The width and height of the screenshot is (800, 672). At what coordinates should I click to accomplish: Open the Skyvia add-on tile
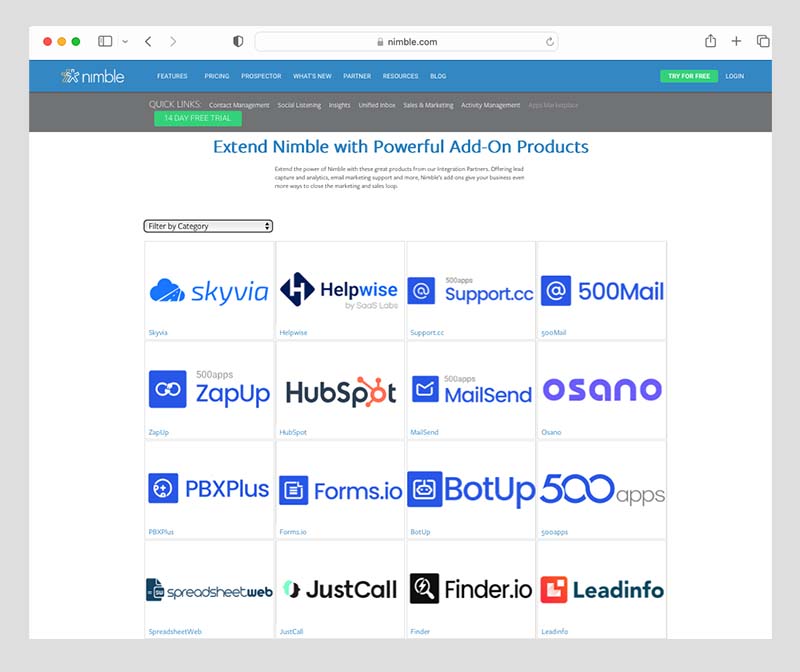pos(209,288)
